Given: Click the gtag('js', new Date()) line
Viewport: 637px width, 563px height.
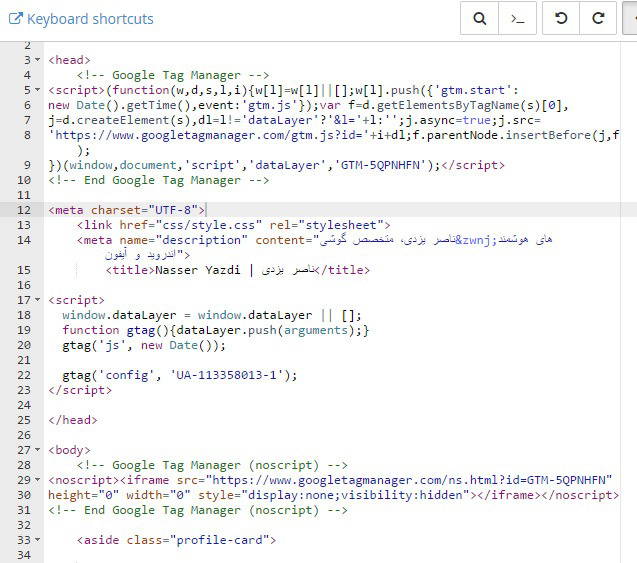Looking at the screenshot, I should [144, 345].
